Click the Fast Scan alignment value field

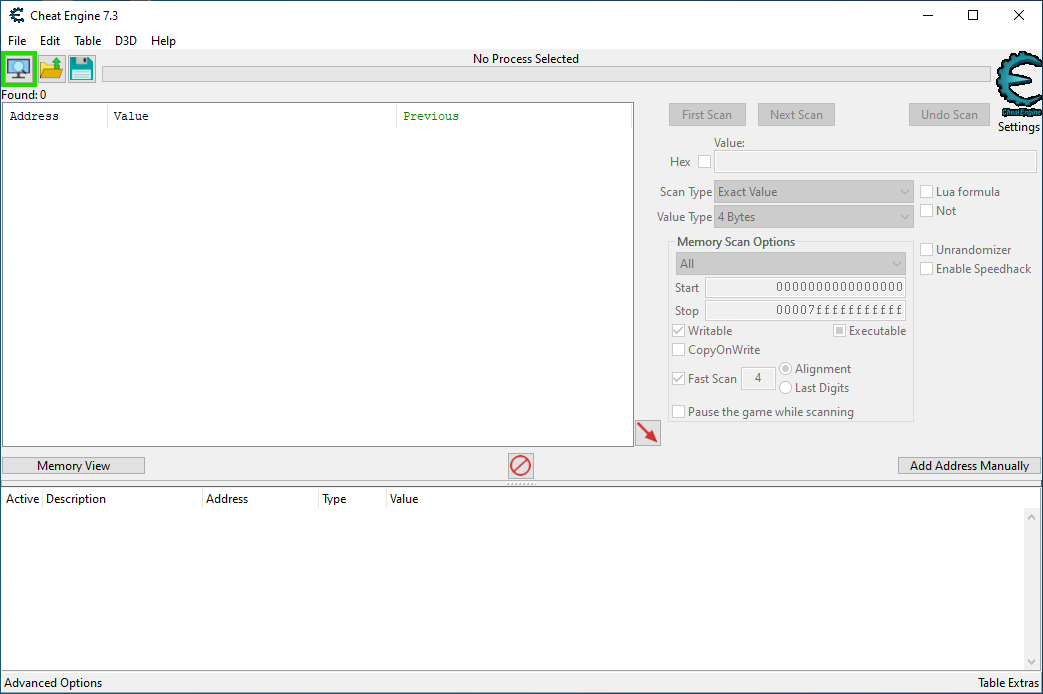coord(758,379)
